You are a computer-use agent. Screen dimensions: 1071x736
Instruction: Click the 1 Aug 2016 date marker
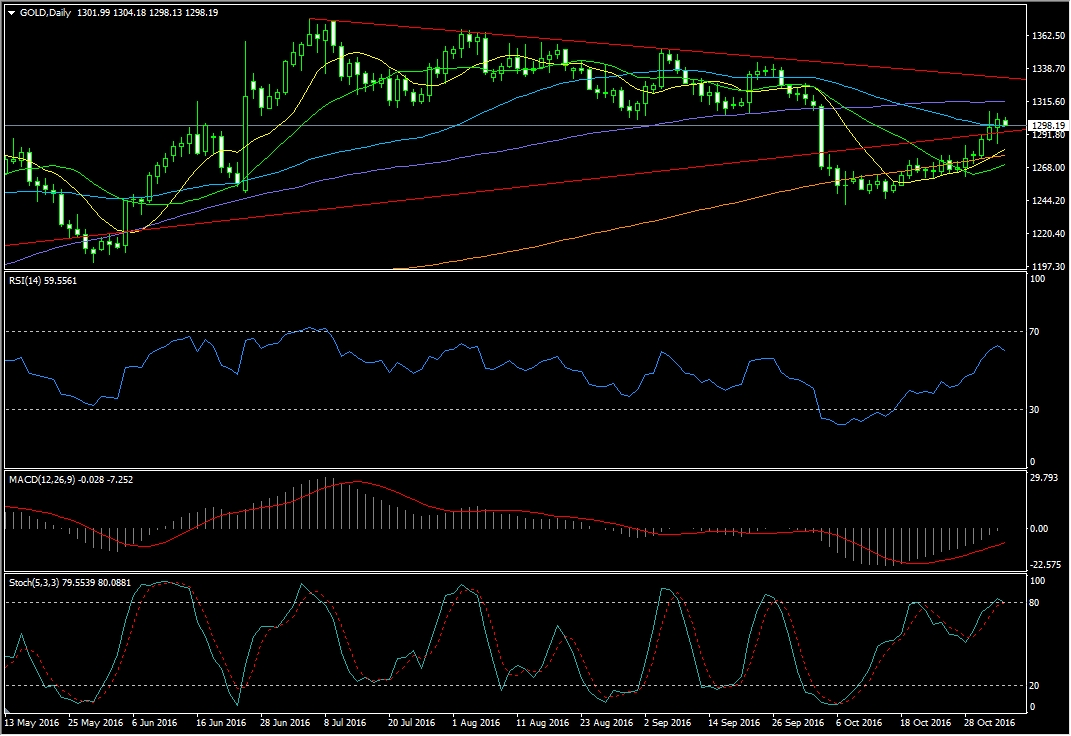click(x=476, y=722)
